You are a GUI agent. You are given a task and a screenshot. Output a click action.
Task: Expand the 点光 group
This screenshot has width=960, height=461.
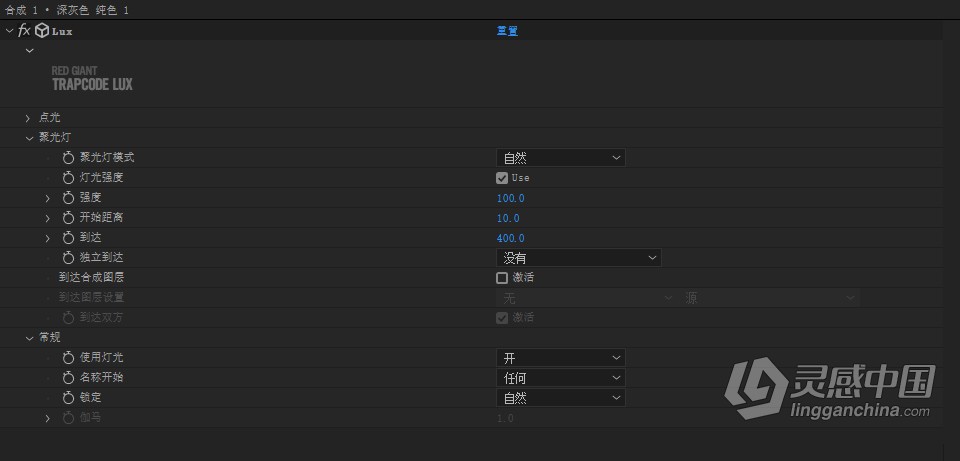point(28,118)
